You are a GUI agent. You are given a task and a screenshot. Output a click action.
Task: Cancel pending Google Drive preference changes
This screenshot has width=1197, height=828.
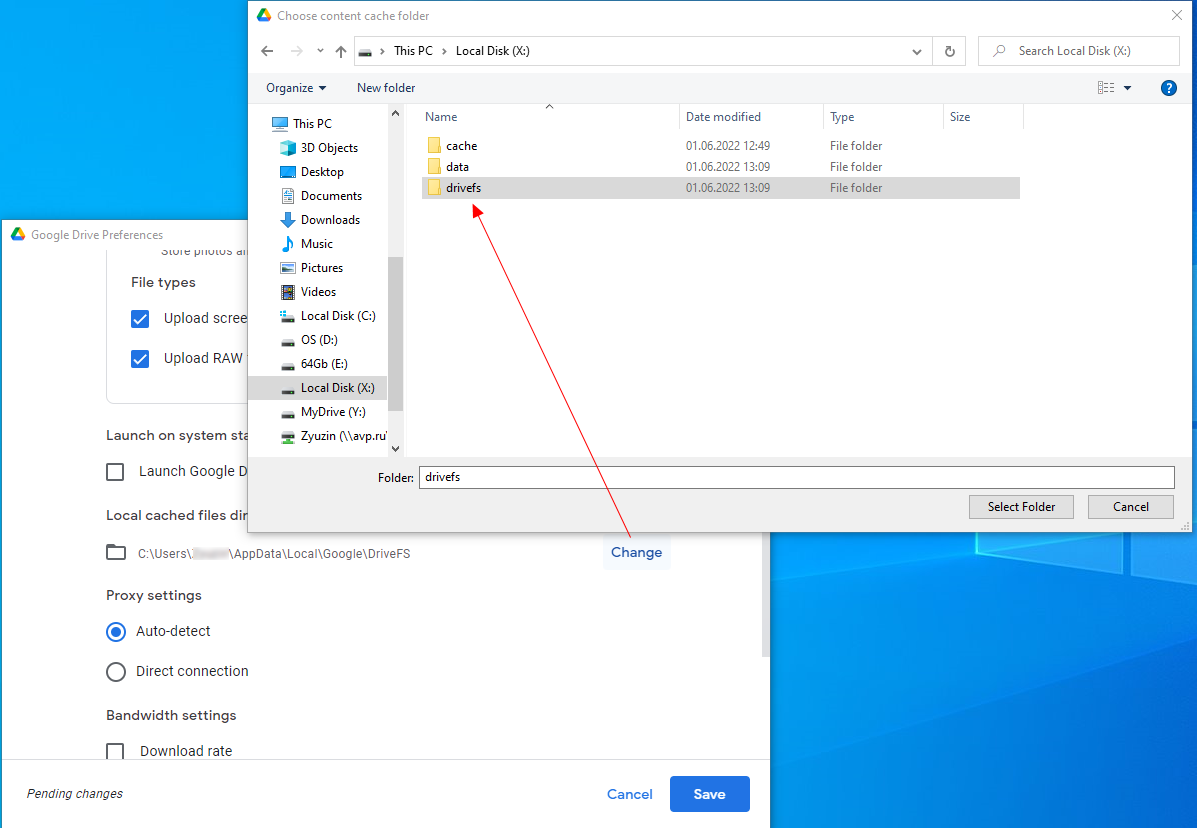point(629,794)
